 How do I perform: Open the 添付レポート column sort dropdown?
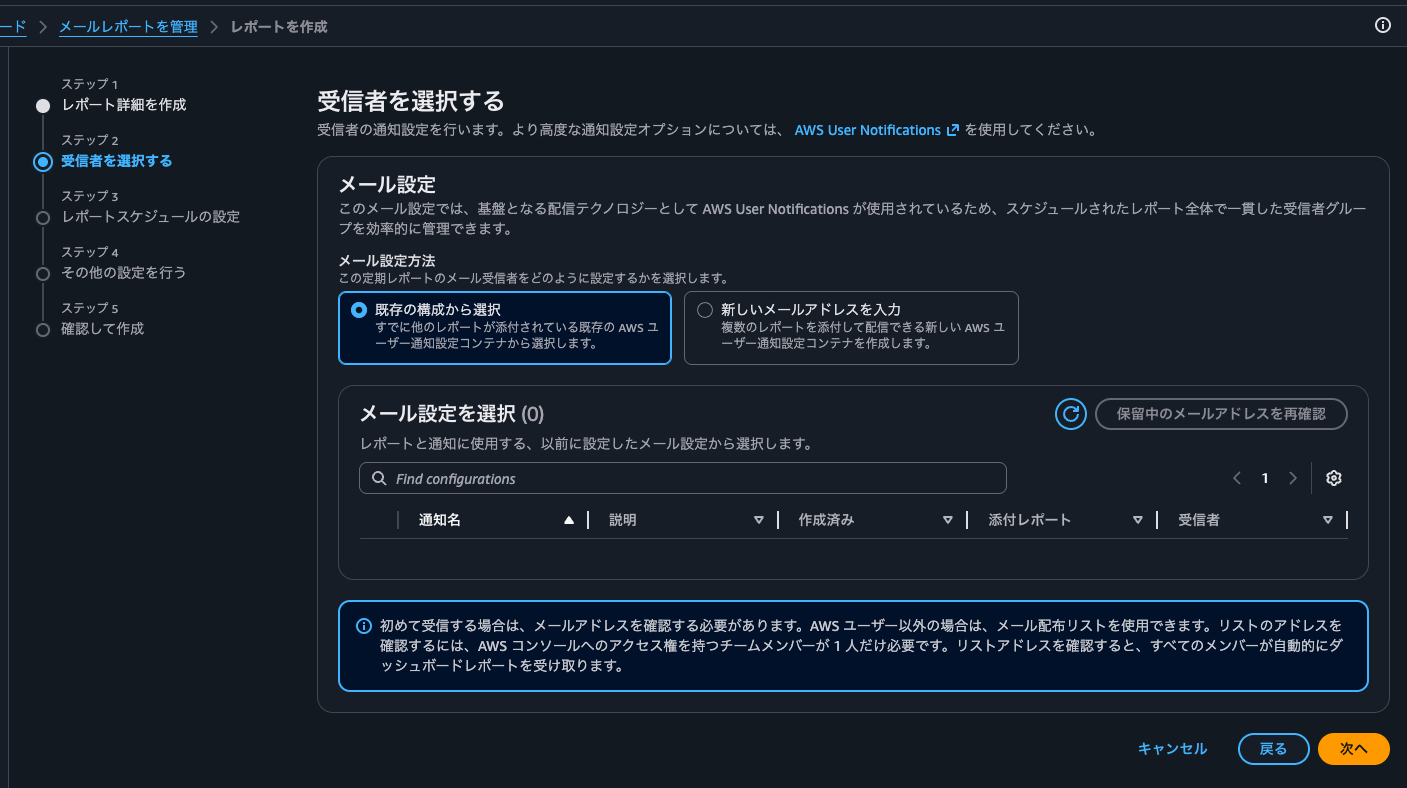coord(1138,519)
